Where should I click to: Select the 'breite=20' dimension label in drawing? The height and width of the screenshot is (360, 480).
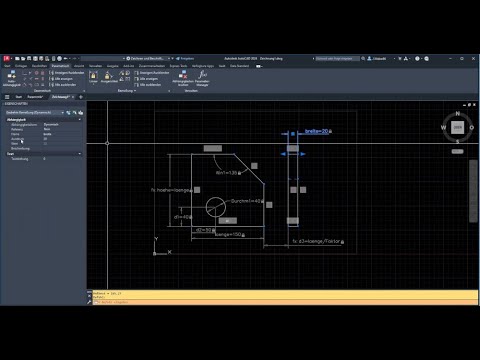coord(318,131)
